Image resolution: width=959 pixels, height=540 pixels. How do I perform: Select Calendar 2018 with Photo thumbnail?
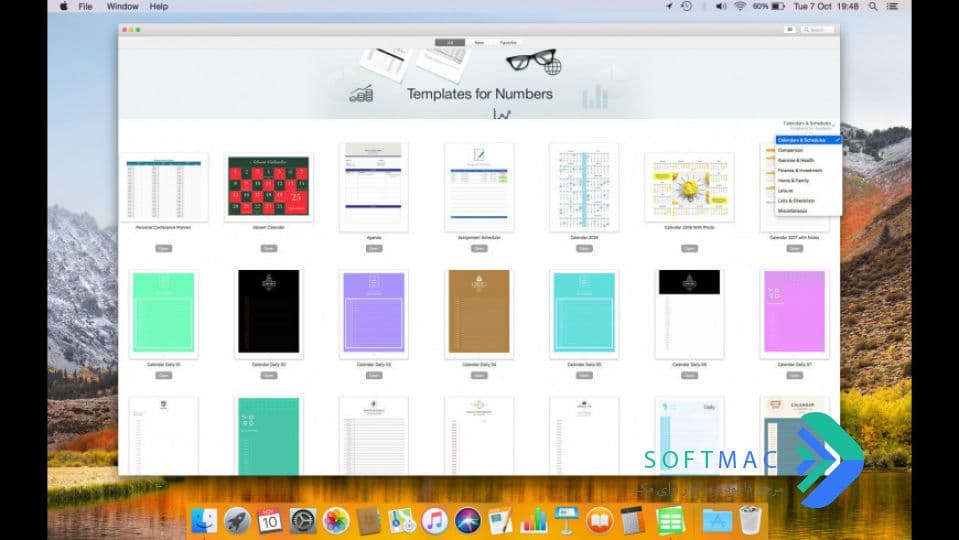[x=689, y=187]
